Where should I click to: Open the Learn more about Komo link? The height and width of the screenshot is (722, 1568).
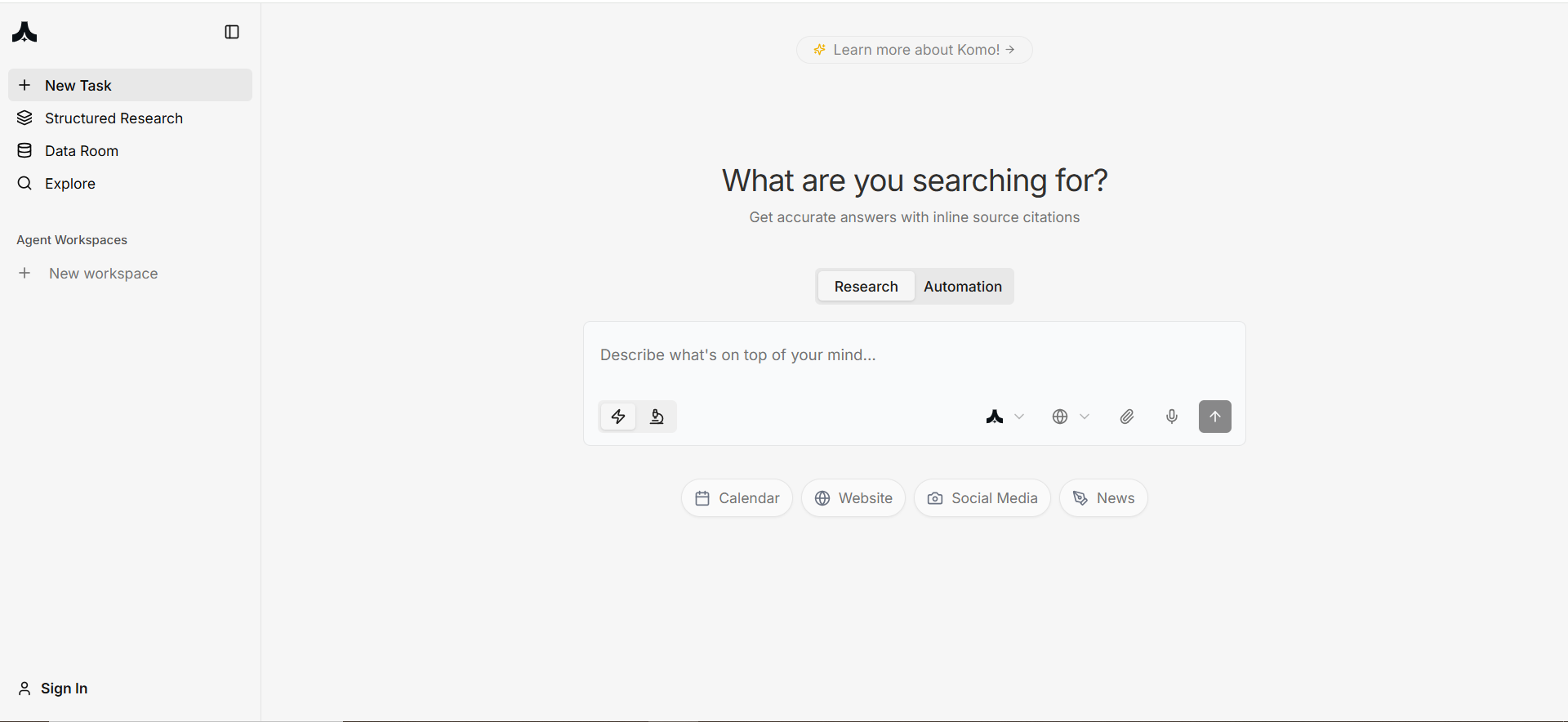(x=915, y=50)
